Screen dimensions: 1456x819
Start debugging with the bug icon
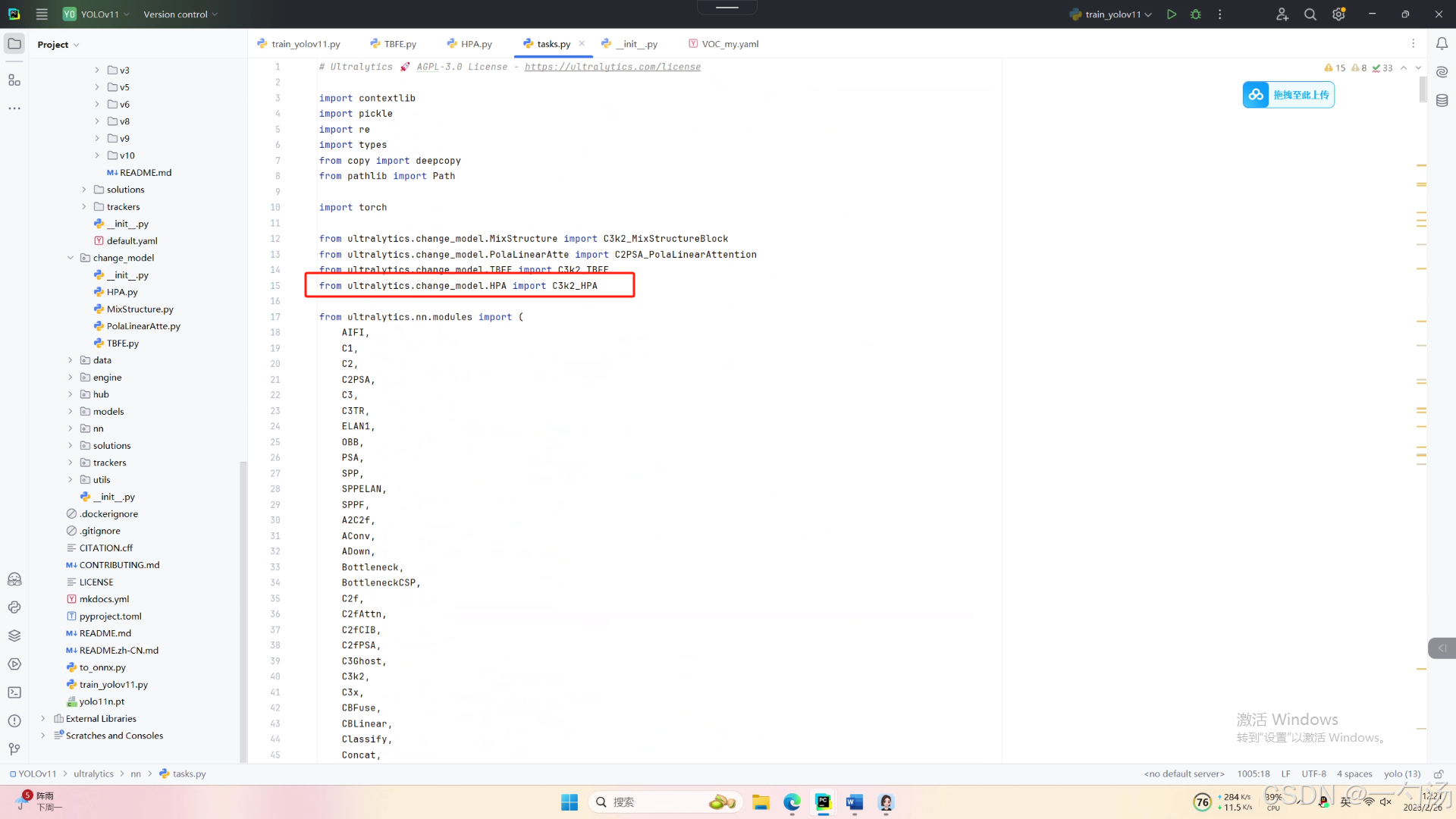(1196, 14)
